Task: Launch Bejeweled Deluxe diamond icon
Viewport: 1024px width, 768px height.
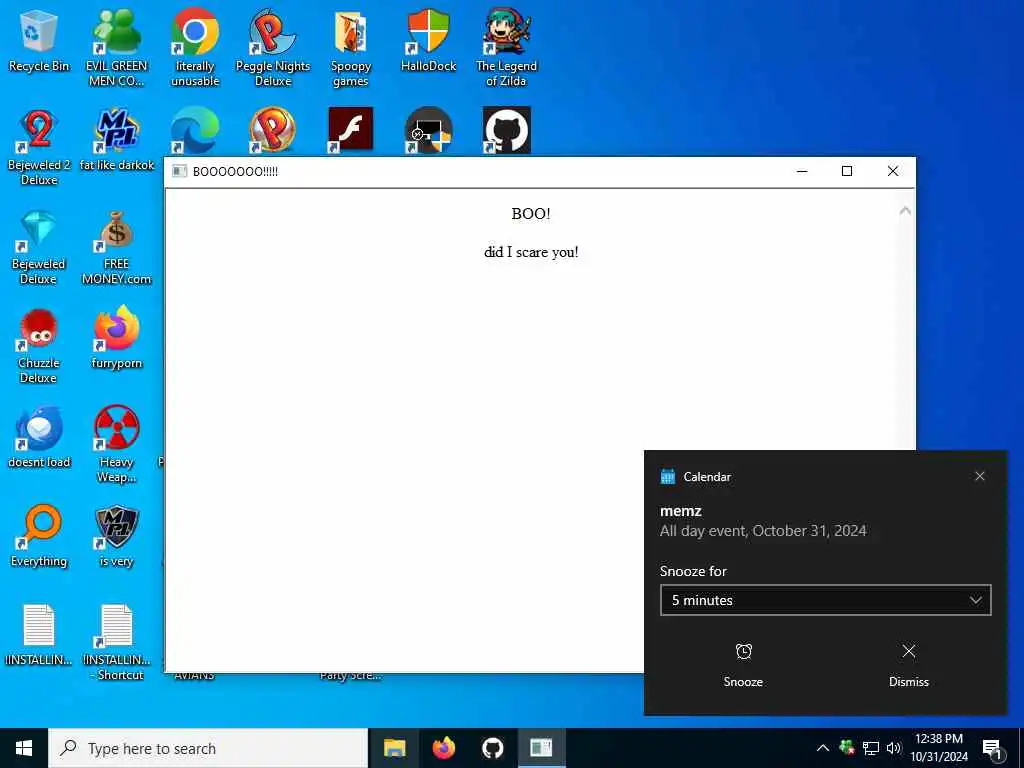Action: (x=39, y=246)
